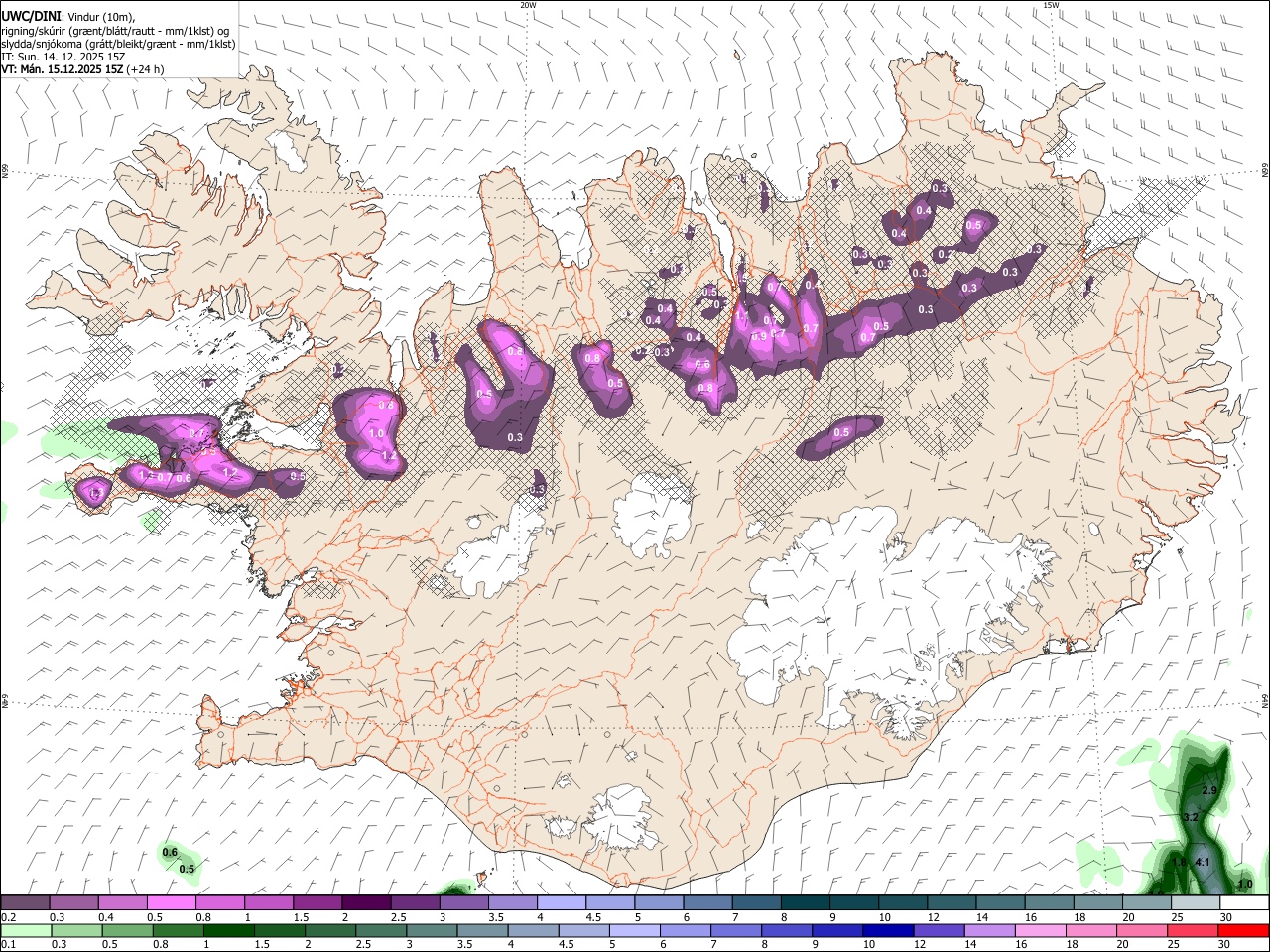Click the UWC/DINI title text
This screenshot has width=1270, height=952.
33,16
